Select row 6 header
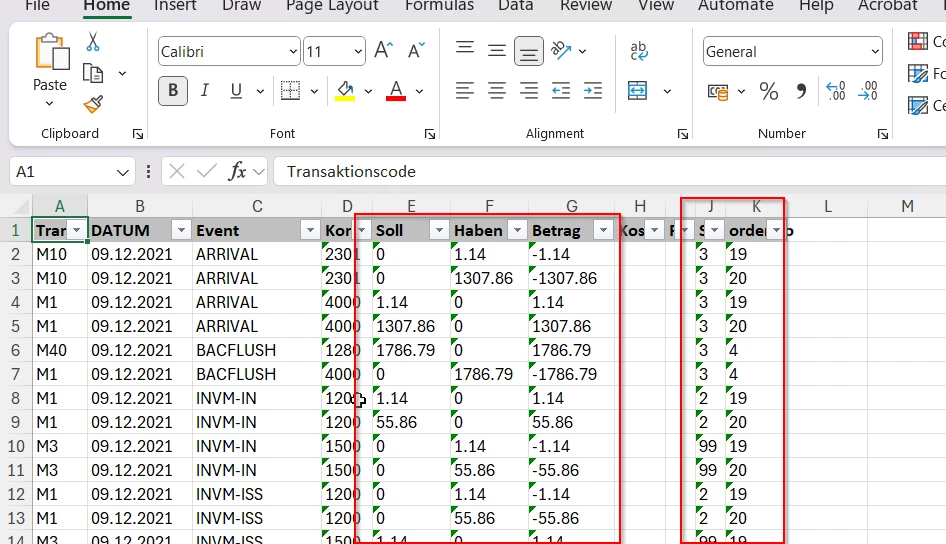 16,350
